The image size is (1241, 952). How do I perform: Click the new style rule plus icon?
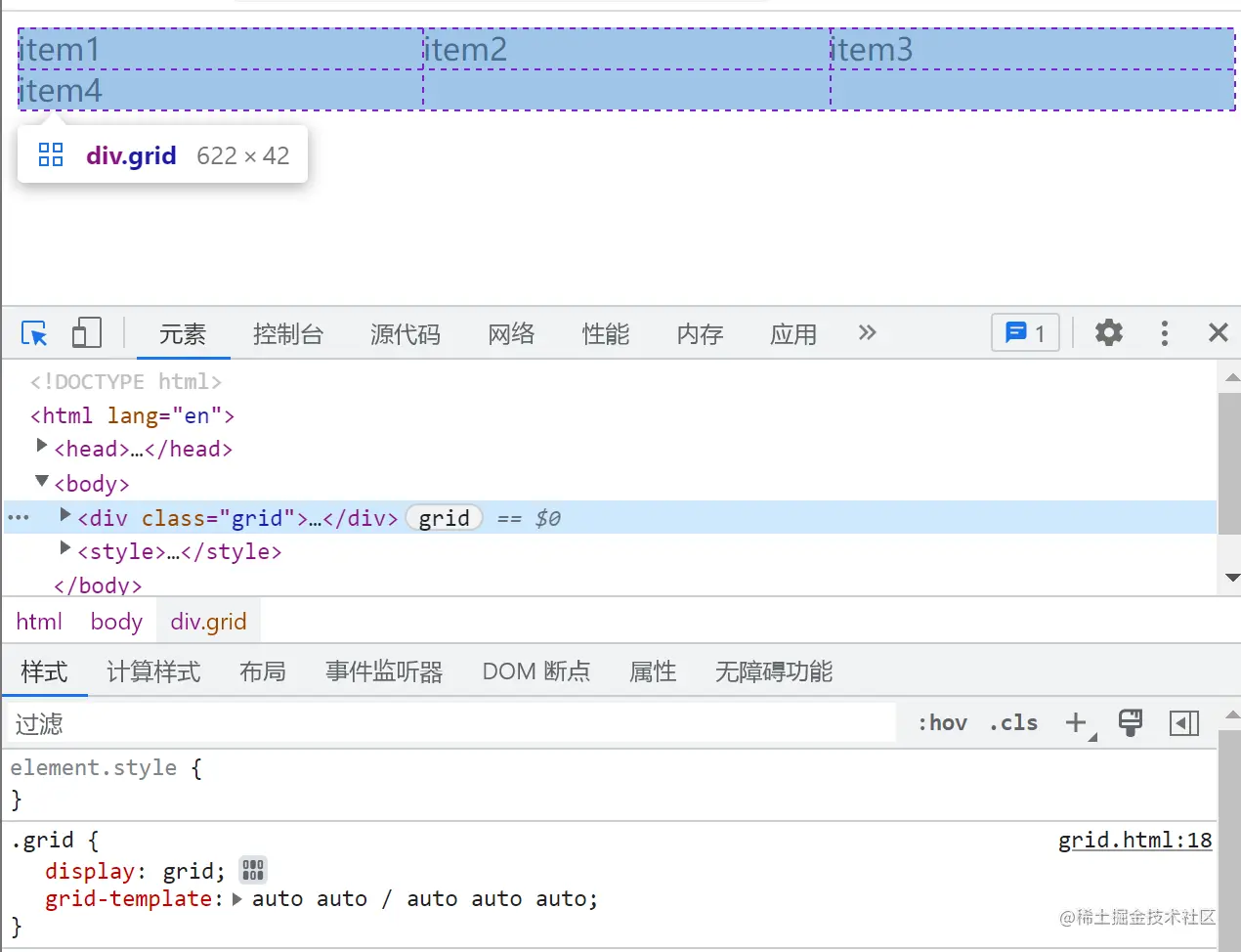point(1077,722)
